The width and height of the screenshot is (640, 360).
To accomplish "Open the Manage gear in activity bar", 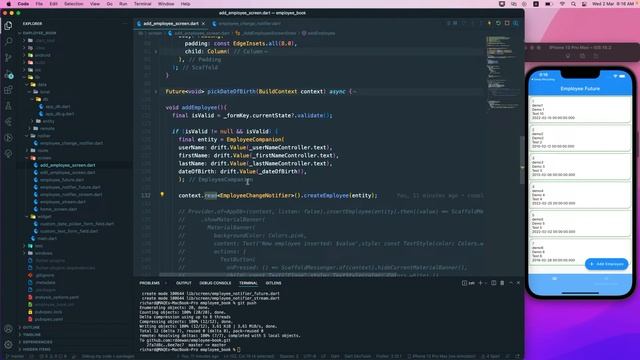I will pyautogui.click(x=8, y=345).
